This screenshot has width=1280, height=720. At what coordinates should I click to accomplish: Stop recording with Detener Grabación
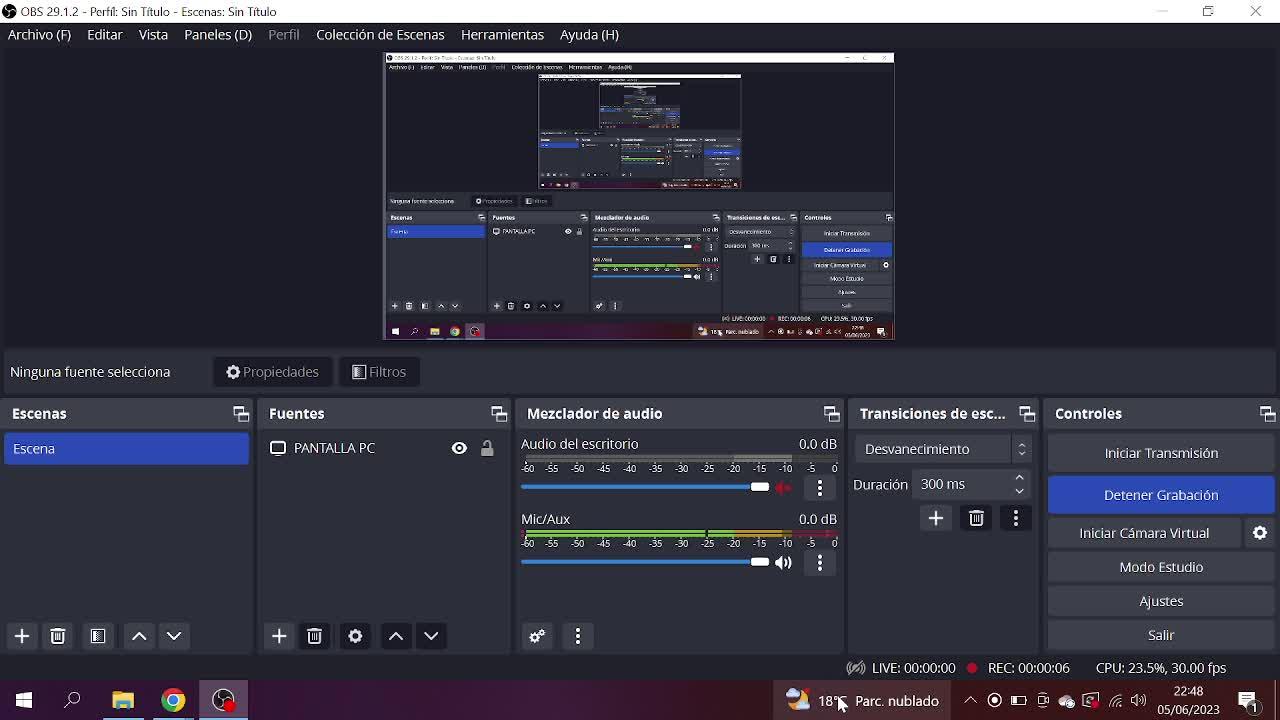point(1161,495)
